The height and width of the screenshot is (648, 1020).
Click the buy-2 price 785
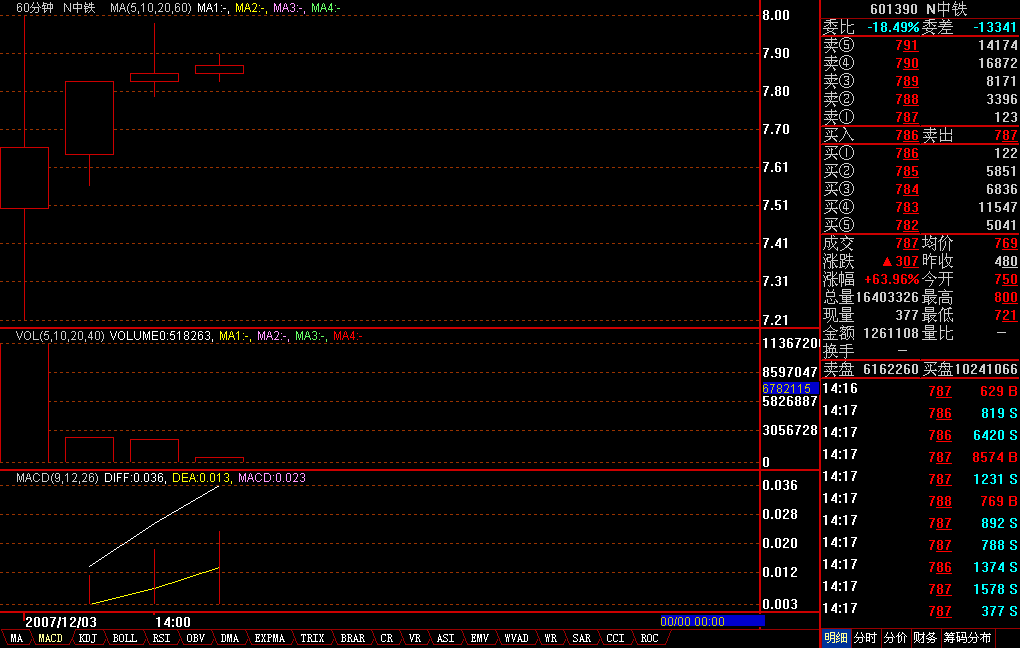(x=906, y=172)
